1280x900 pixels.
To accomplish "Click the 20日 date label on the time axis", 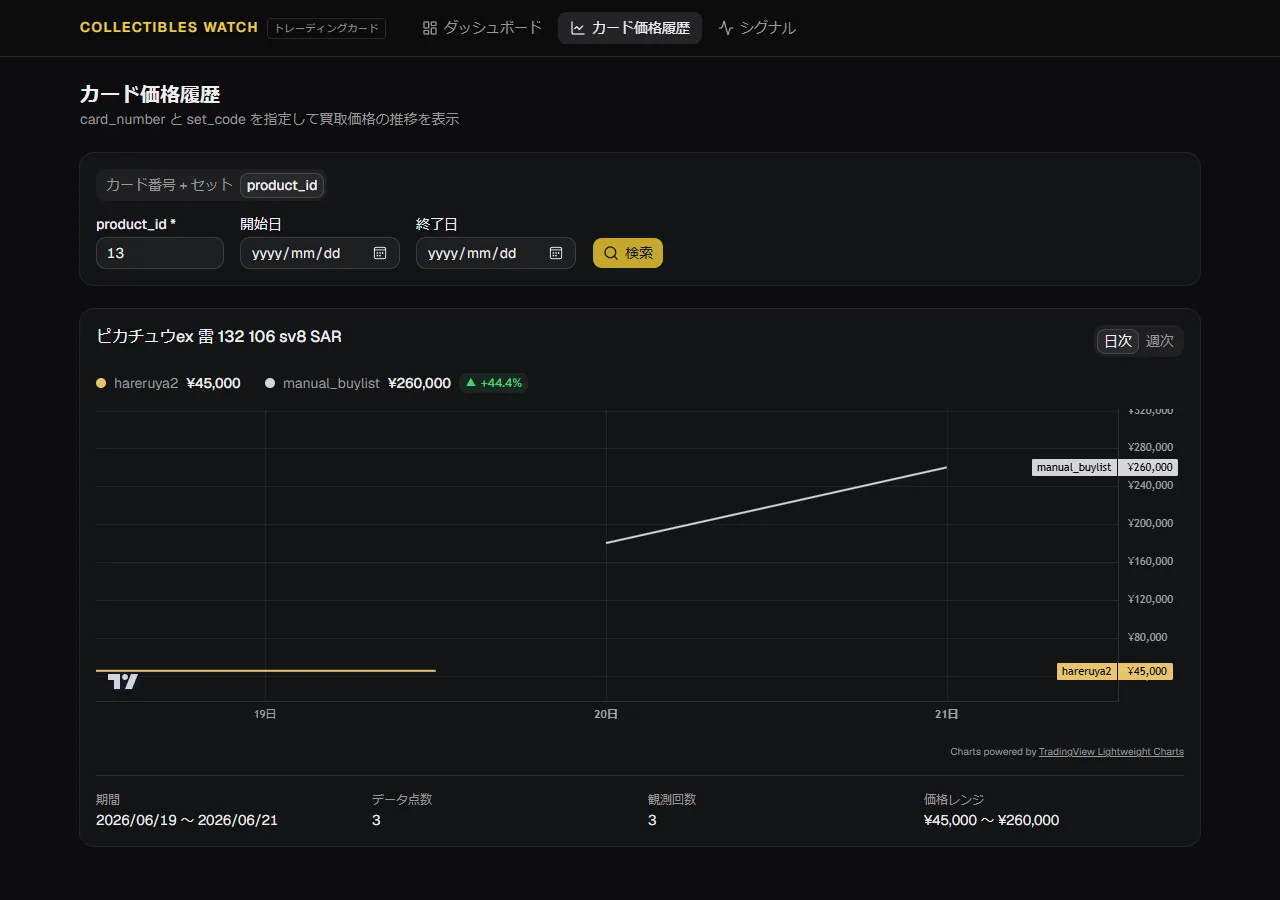I will click(x=606, y=714).
